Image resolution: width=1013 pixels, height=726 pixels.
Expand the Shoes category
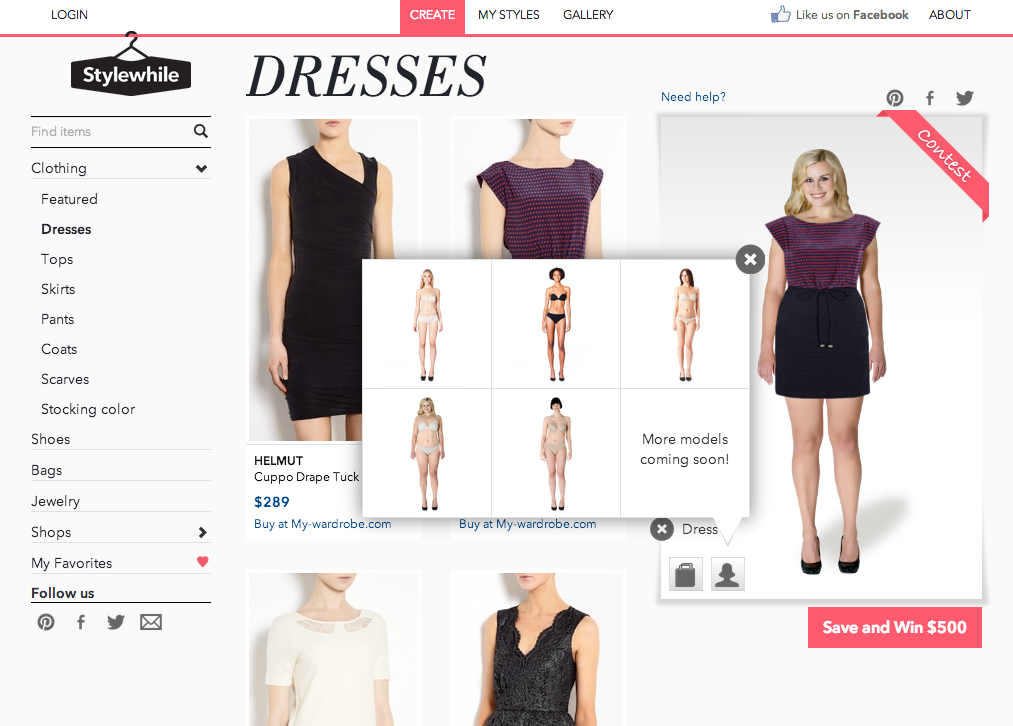[x=51, y=439]
